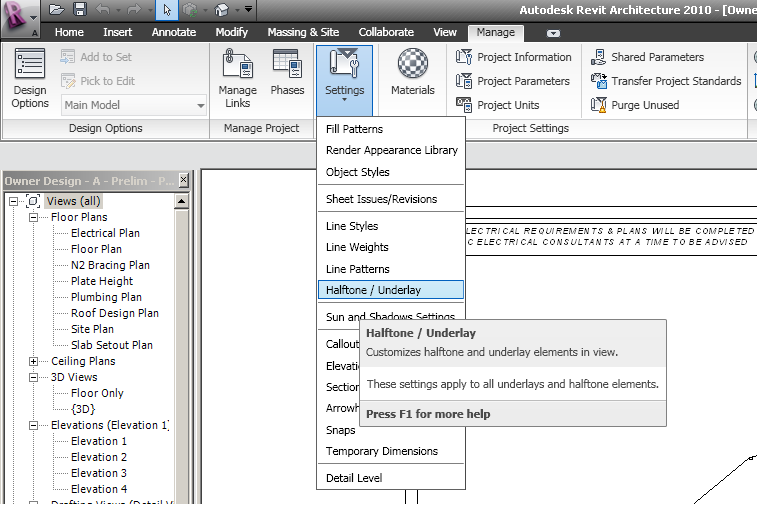Switch to the Insert ribbon tab
Screen dimensions: 757x505
[117, 32]
